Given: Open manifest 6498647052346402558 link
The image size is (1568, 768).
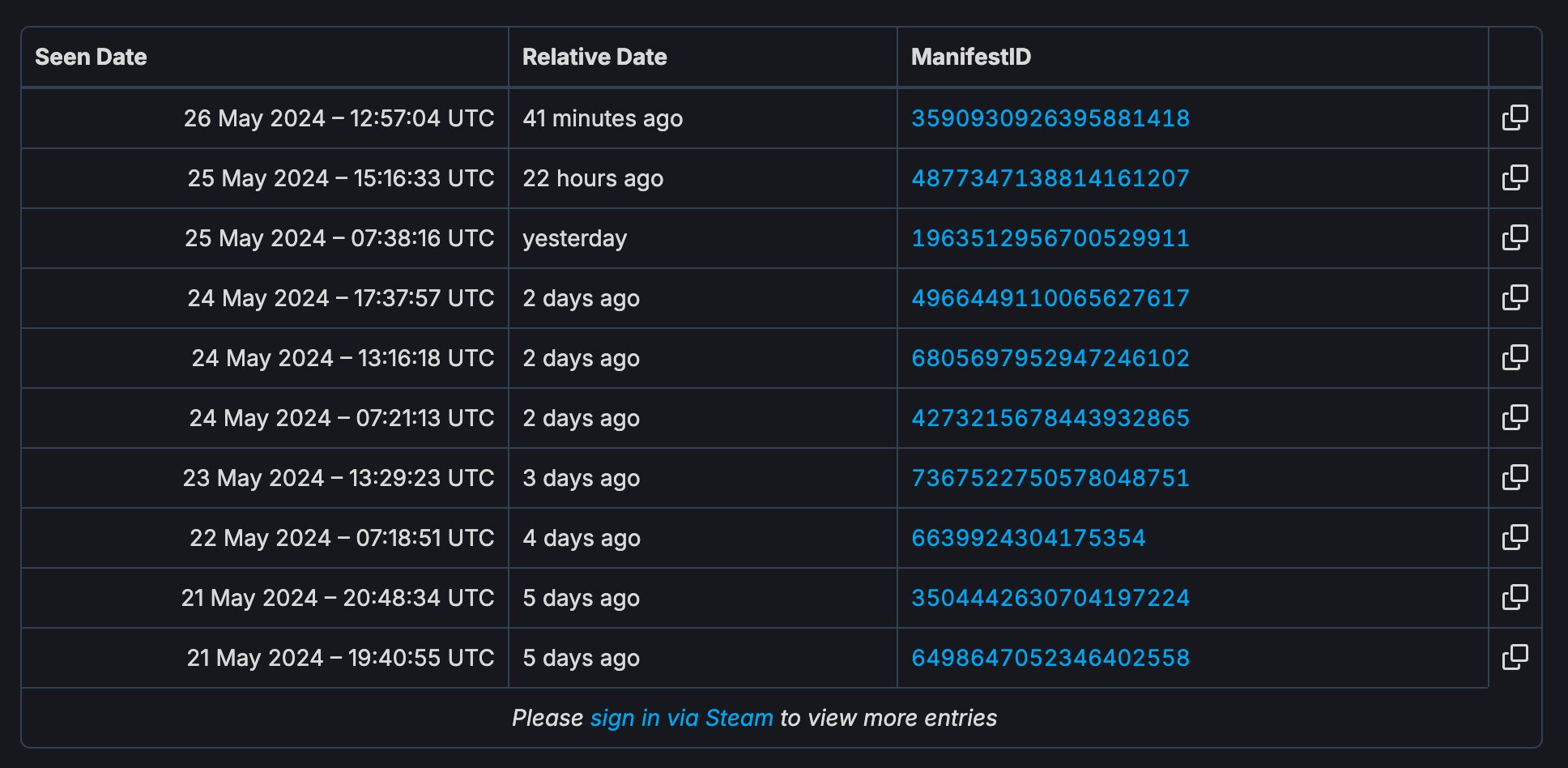Looking at the screenshot, I should point(1050,658).
